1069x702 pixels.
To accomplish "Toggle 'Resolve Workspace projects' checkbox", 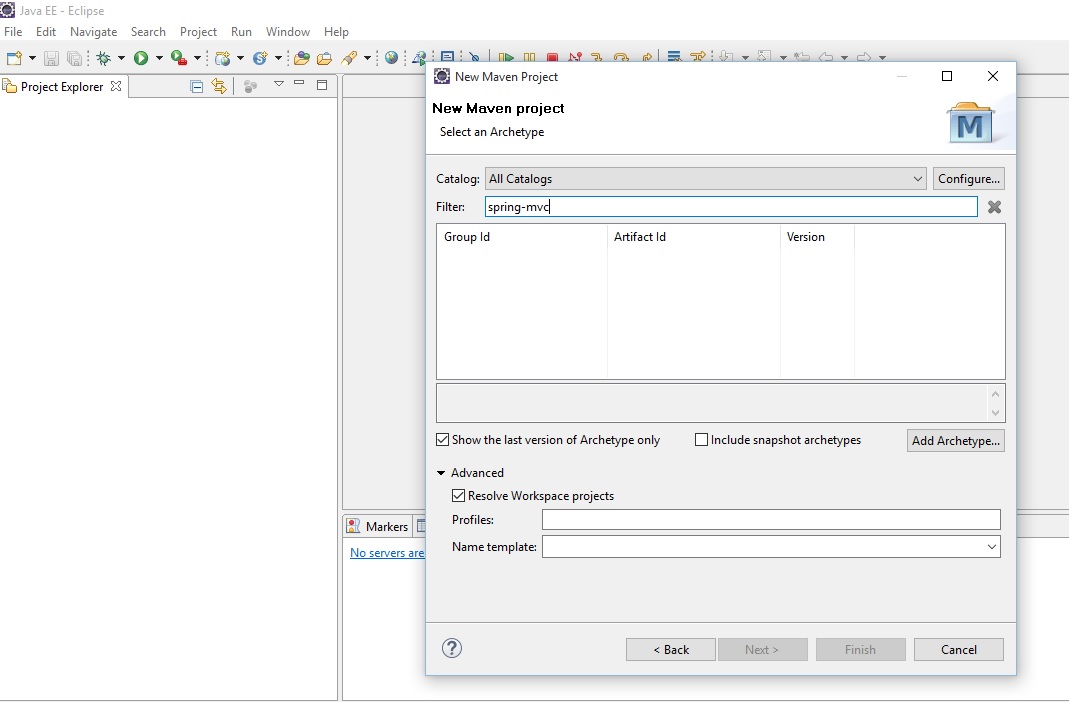I will [459, 495].
